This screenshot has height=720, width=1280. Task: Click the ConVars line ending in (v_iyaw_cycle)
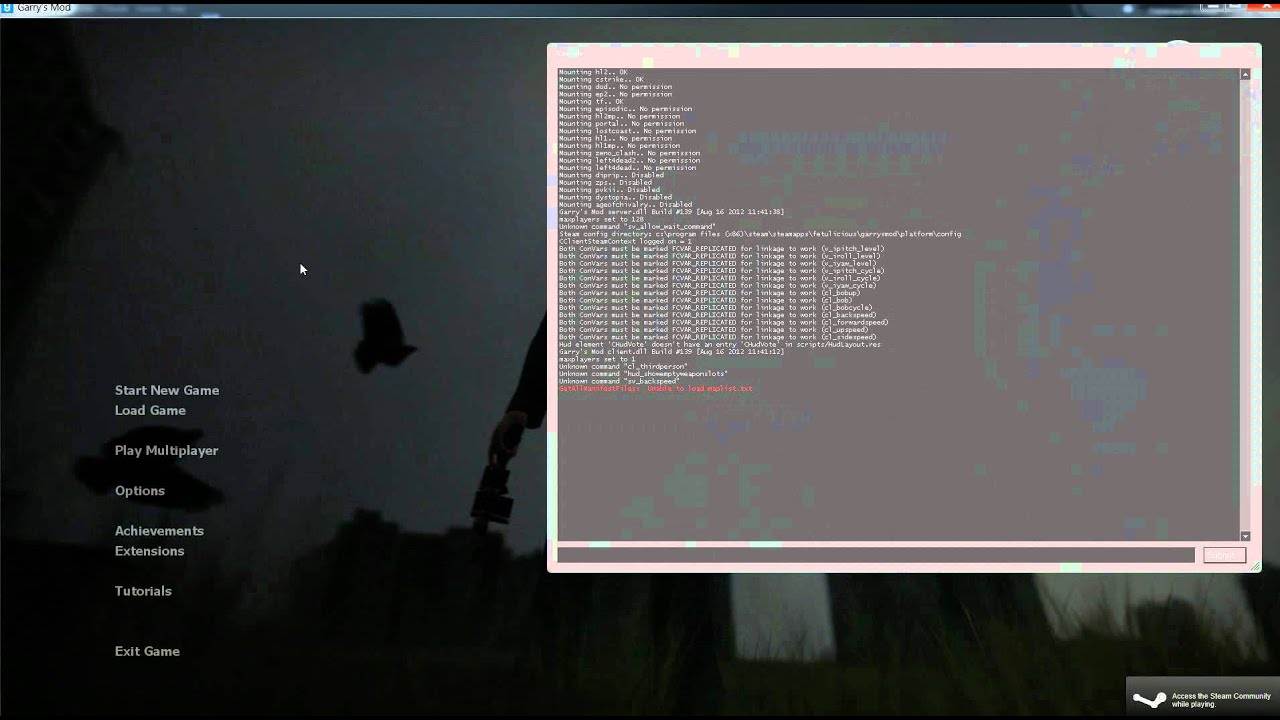click(x=717, y=285)
